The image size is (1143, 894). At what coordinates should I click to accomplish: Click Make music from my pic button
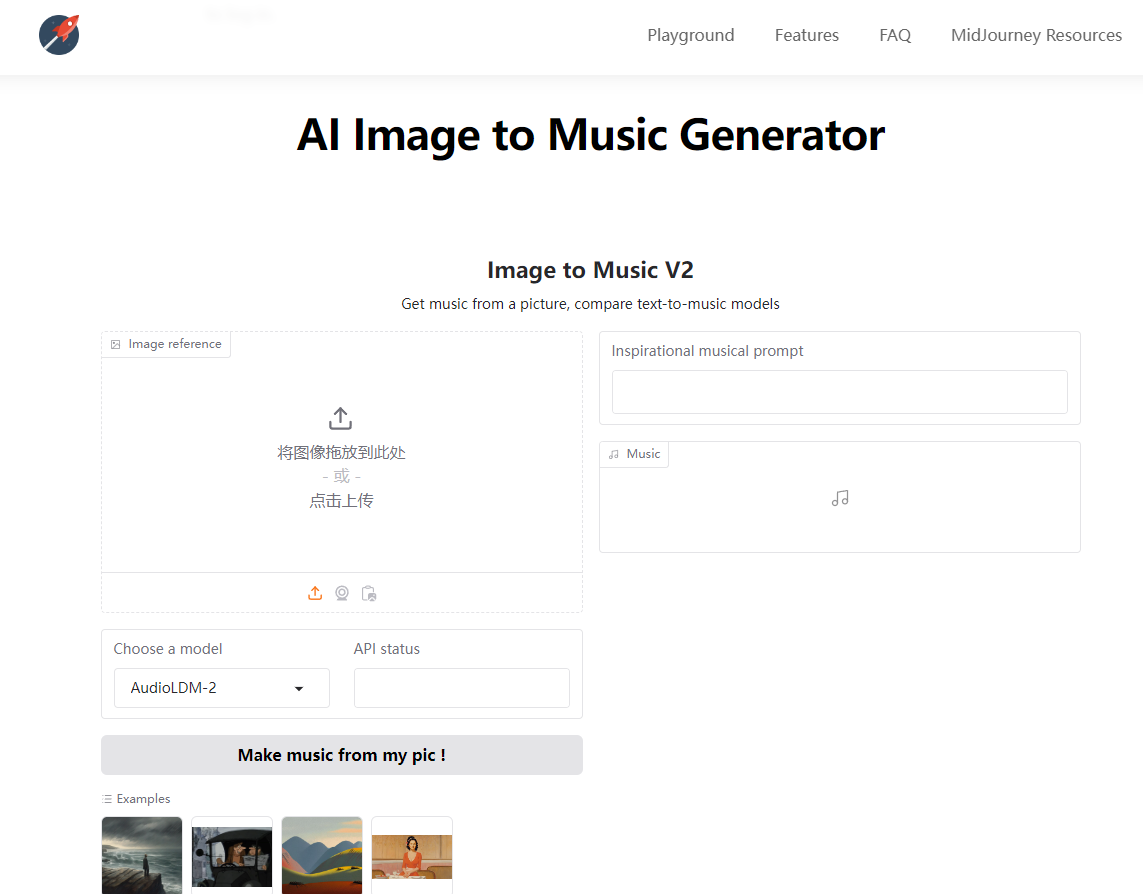click(x=342, y=755)
